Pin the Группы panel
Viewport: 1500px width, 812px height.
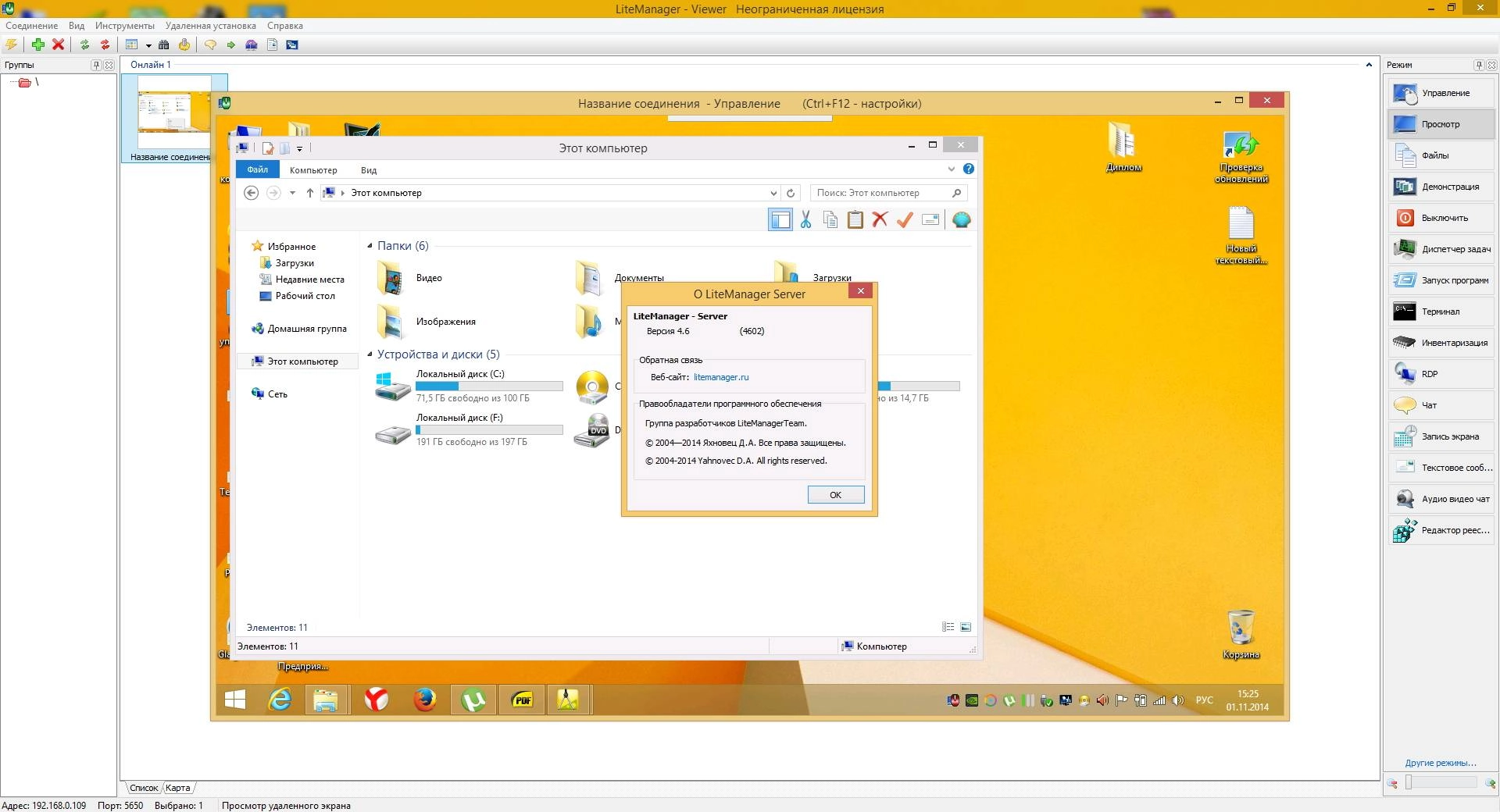point(96,65)
